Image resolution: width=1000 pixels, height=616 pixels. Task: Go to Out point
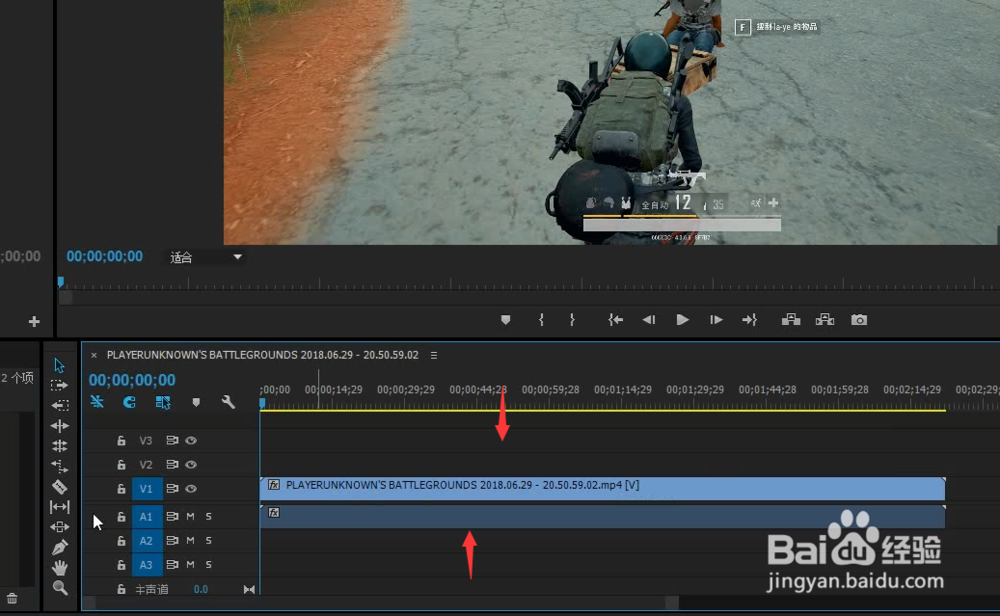(749, 320)
